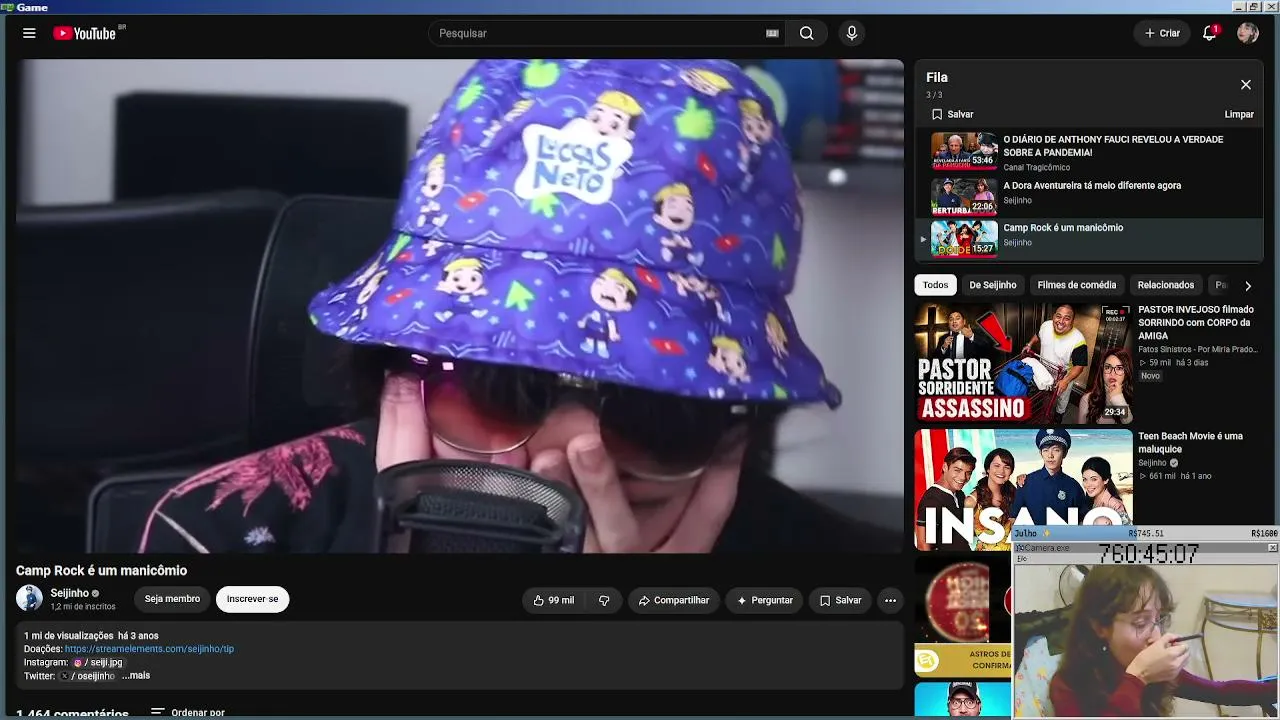Screen dimensions: 1280x720
Task: Select 'Camp Rock é um manicômio' queue item
Action: coord(1090,238)
